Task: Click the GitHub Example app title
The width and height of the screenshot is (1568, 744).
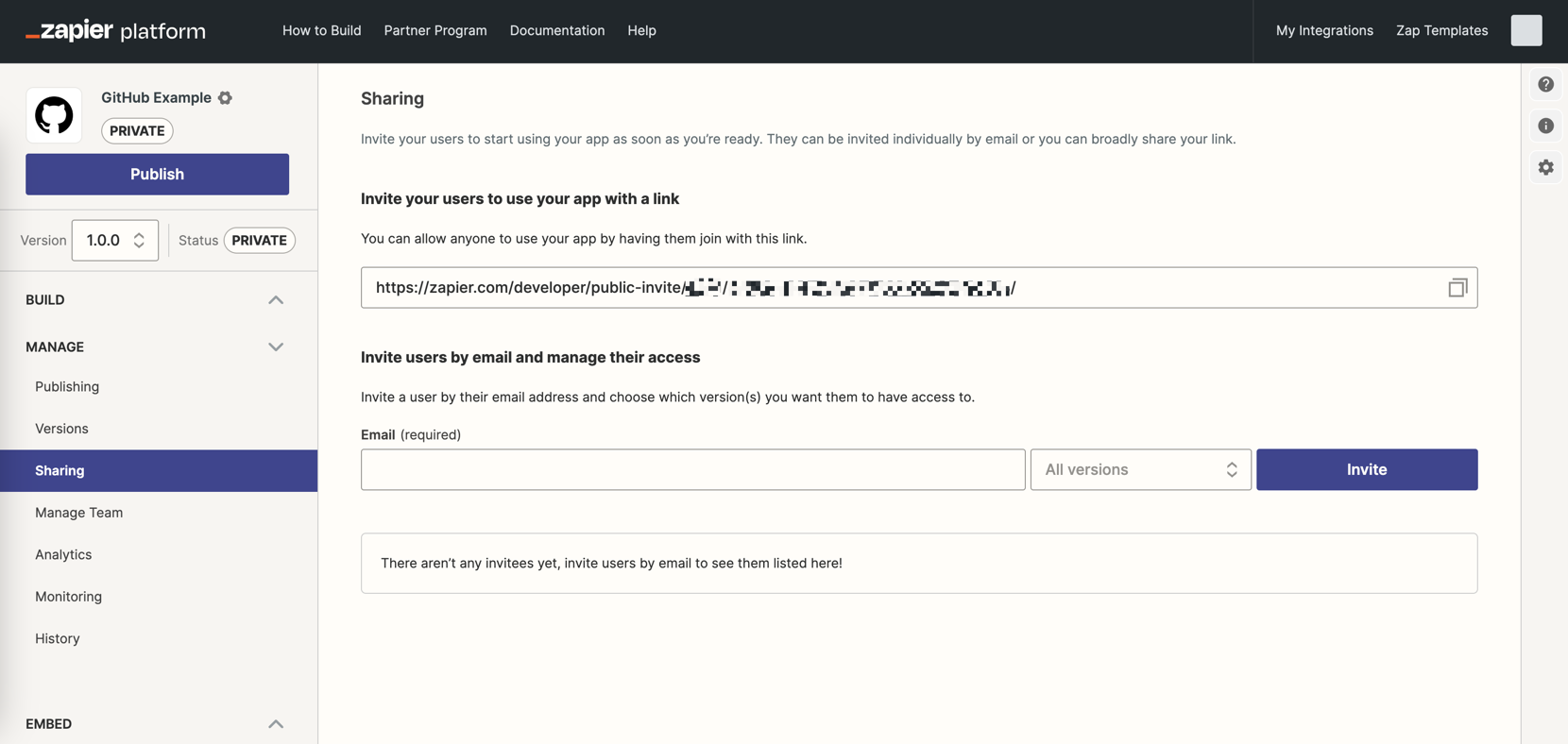Action: [x=156, y=97]
